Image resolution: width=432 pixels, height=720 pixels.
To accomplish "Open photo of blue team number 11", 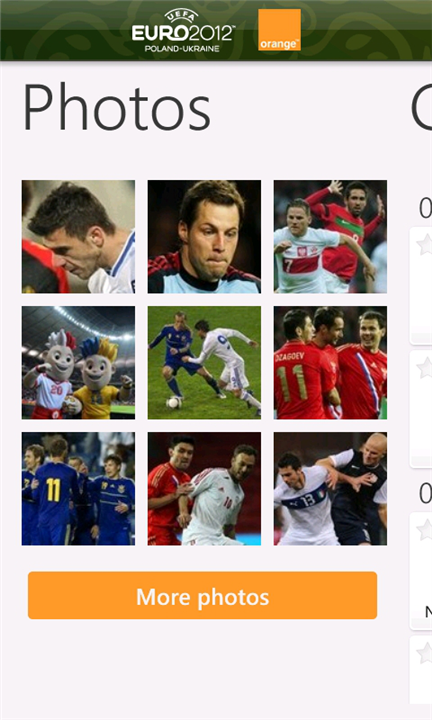I will coord(79,489).
